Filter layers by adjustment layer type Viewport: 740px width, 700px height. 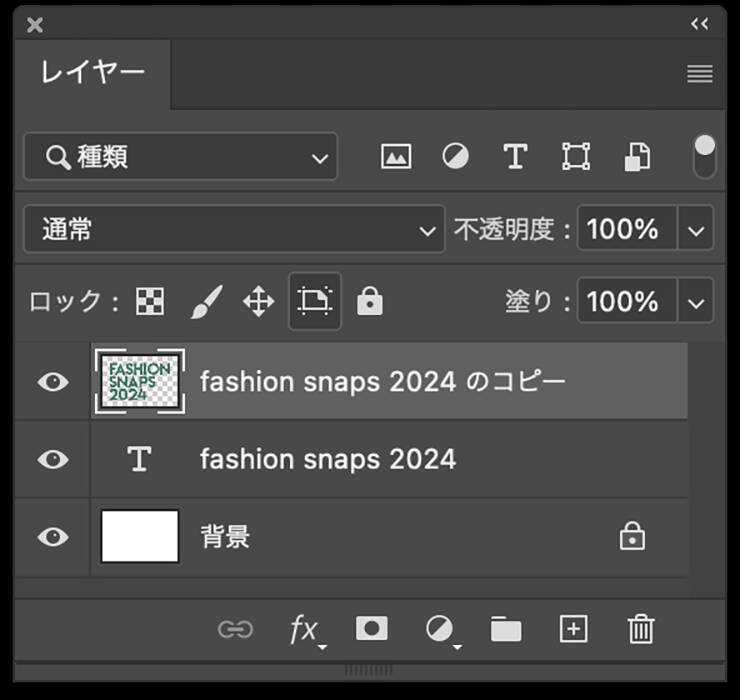(x=455, y=157)
